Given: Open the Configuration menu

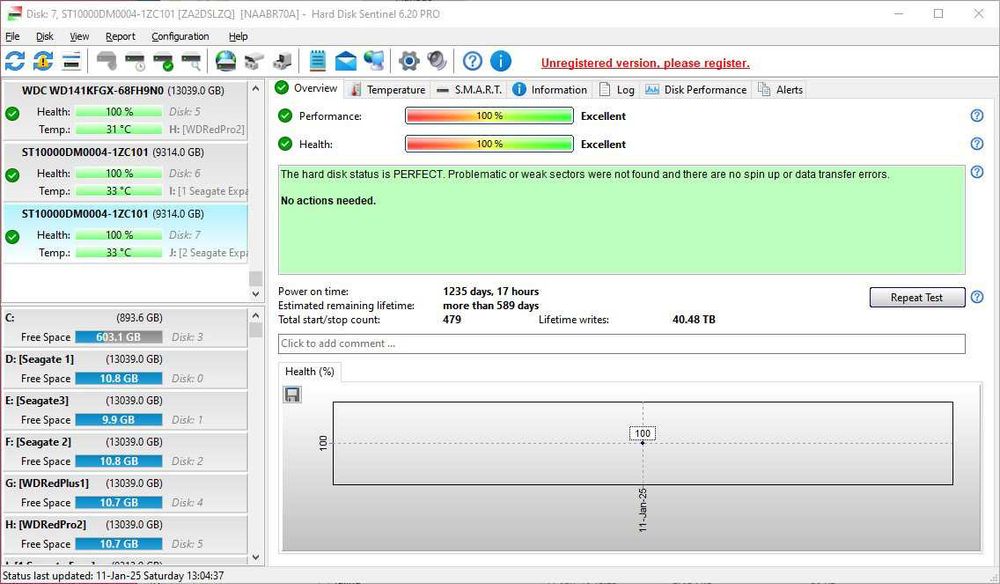Looking at the screenshot, I should tap(180, 36).
